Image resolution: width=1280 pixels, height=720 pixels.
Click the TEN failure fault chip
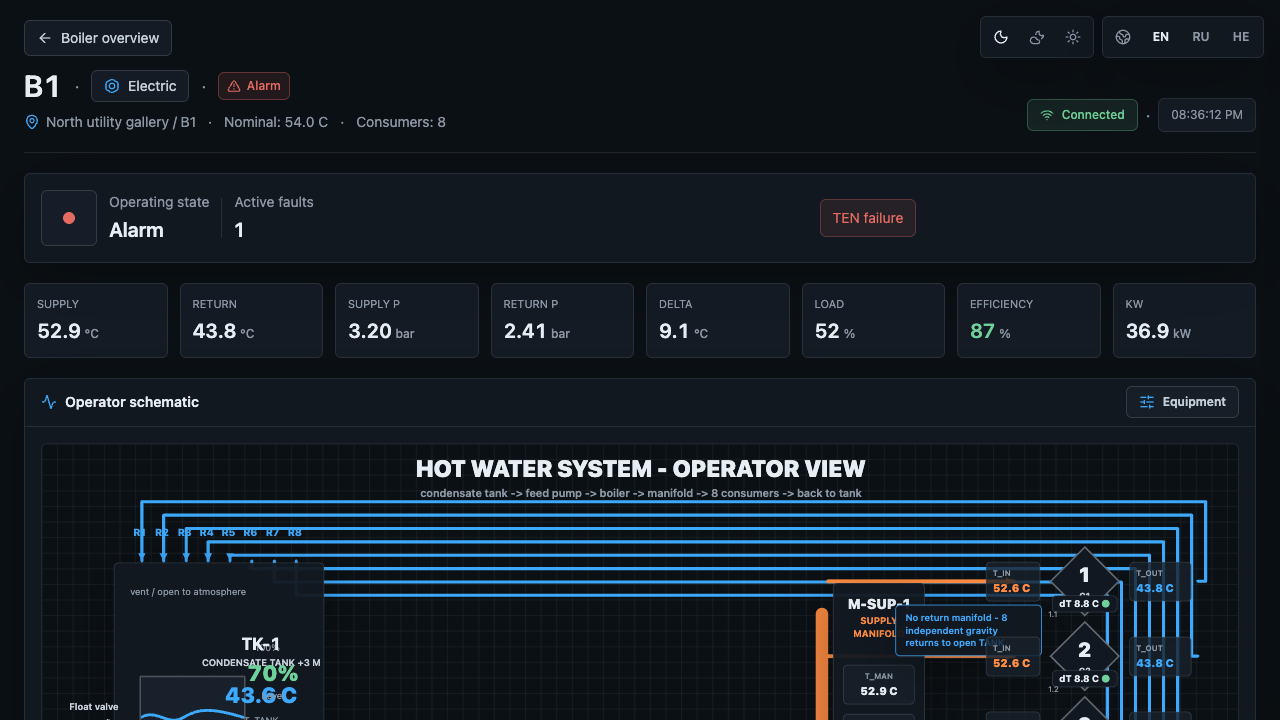click(868, 218)
